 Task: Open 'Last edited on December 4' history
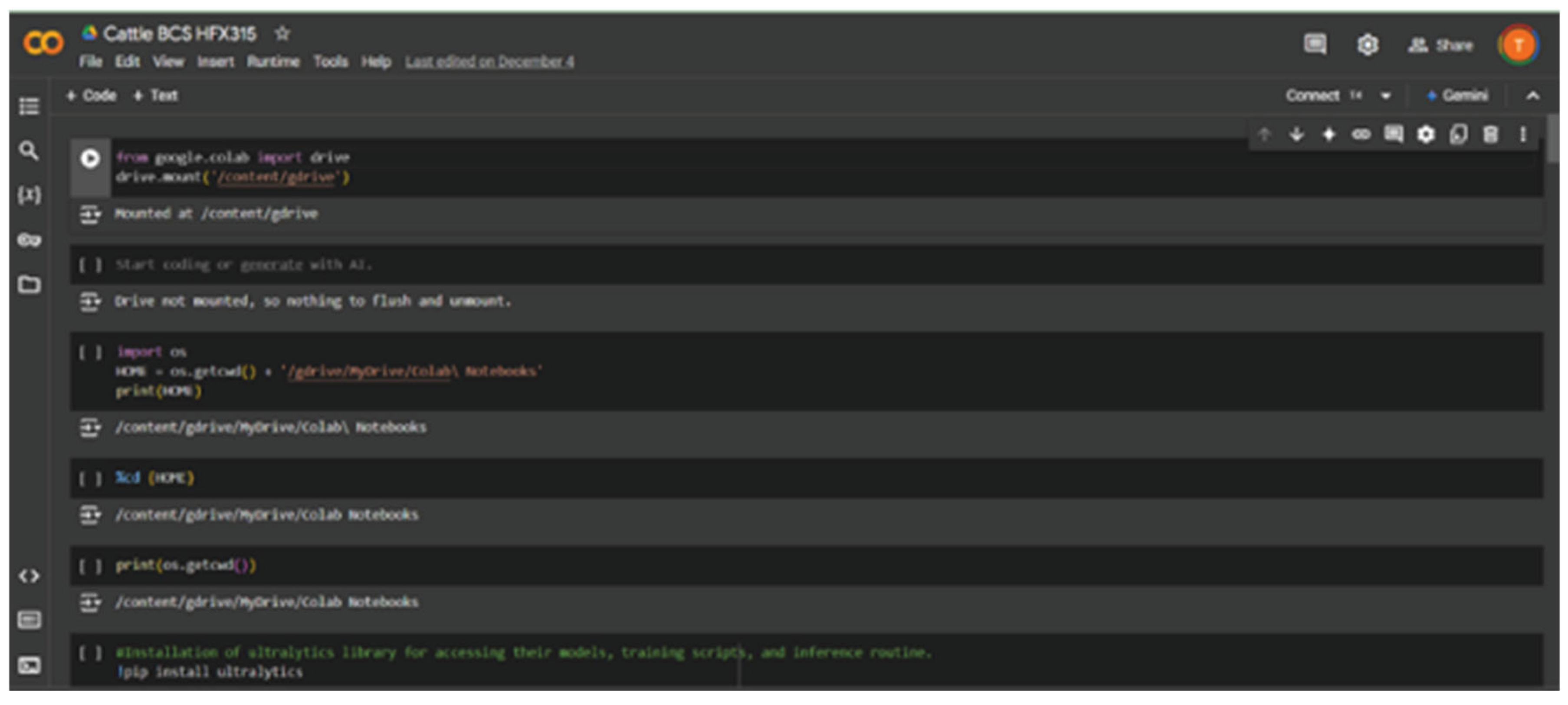pos(489,62)
